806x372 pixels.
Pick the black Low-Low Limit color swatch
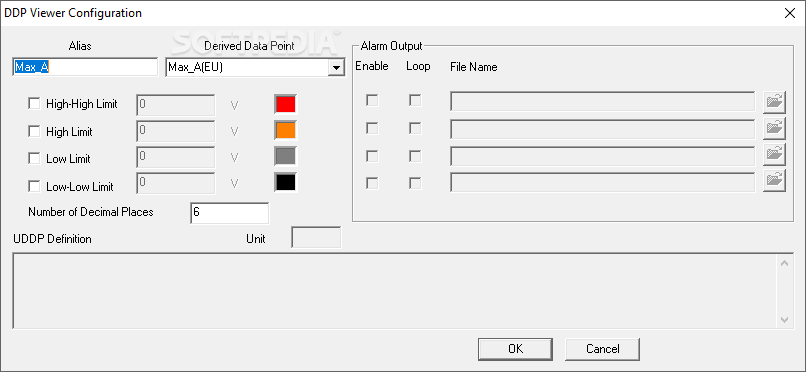(286, 182)
